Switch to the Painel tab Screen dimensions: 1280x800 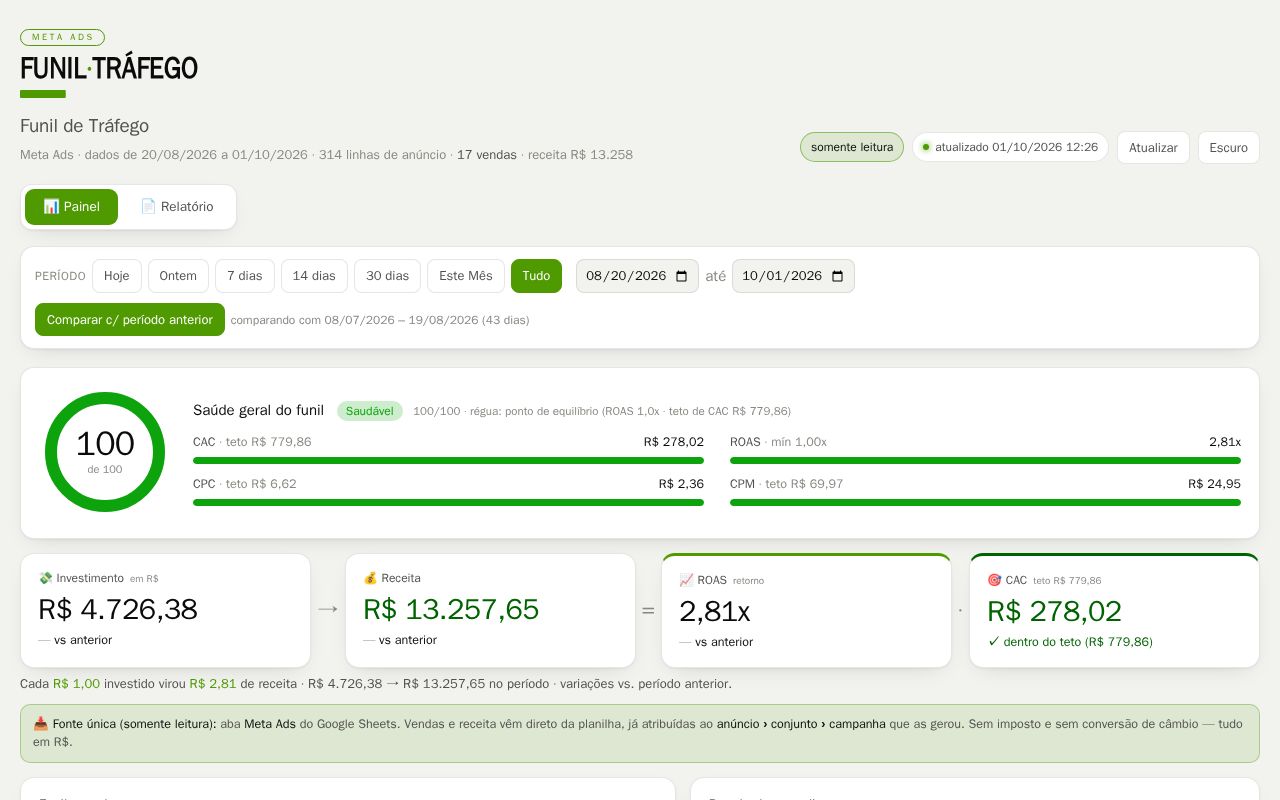[x=71, y=207]
